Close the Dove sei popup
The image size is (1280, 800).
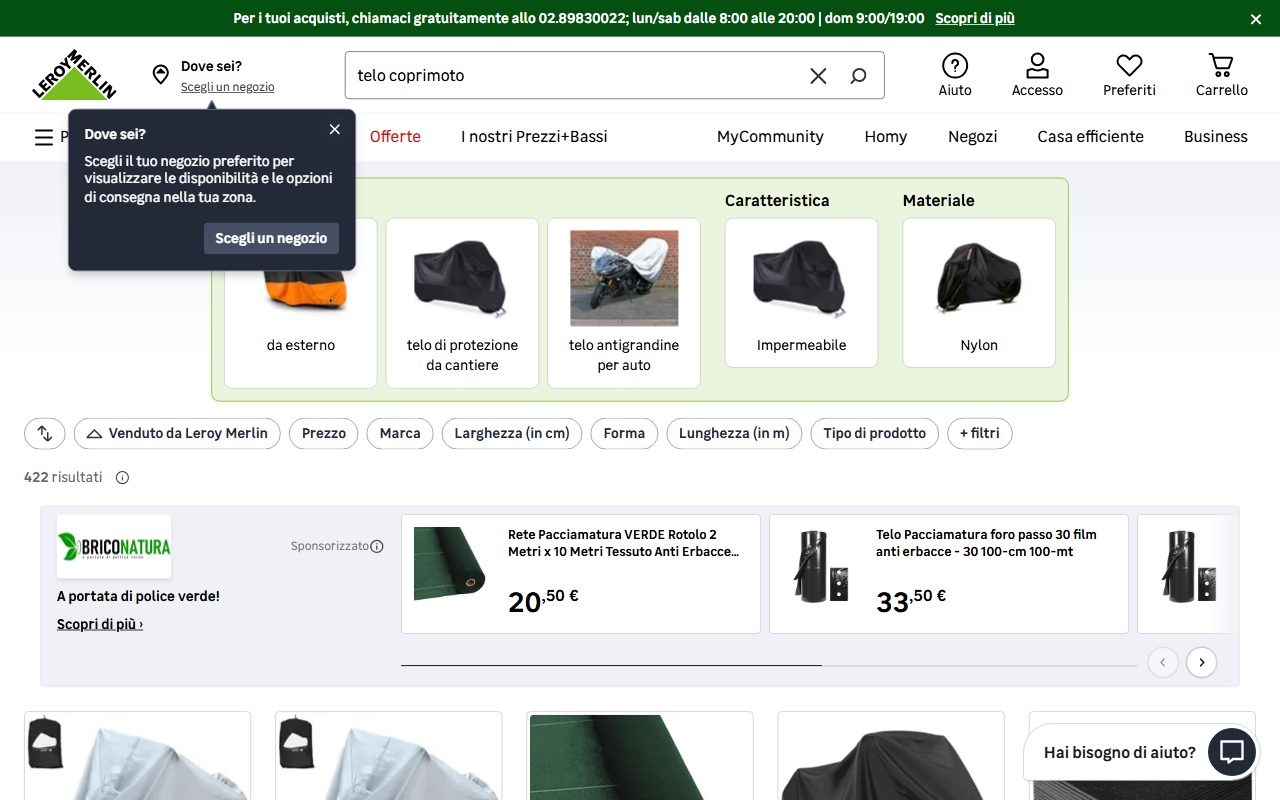point(335,129)
